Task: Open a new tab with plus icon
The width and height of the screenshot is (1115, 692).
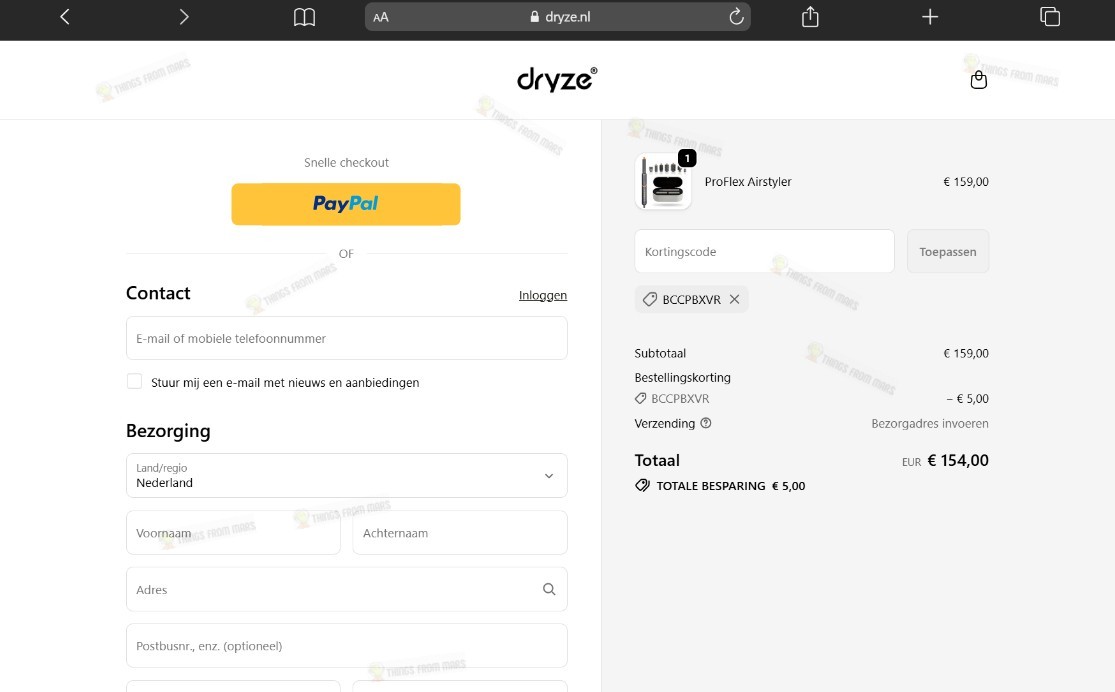Action: pyautogui.click(x=930, y=16)
